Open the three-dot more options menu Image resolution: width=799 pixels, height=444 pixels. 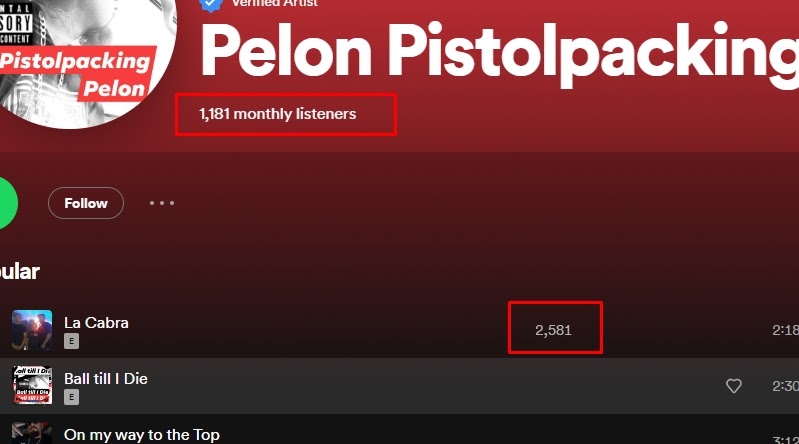click(x=162, y=203)
